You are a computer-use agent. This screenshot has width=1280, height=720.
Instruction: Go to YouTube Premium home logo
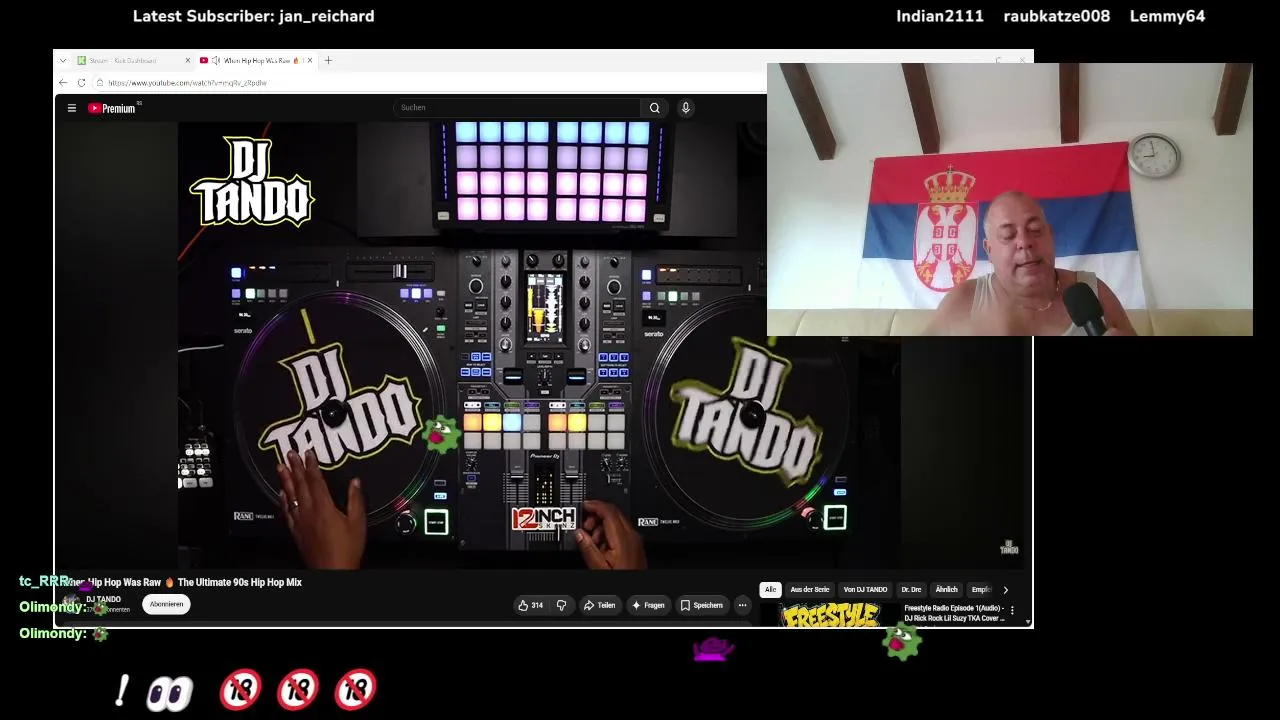[112, 108]
